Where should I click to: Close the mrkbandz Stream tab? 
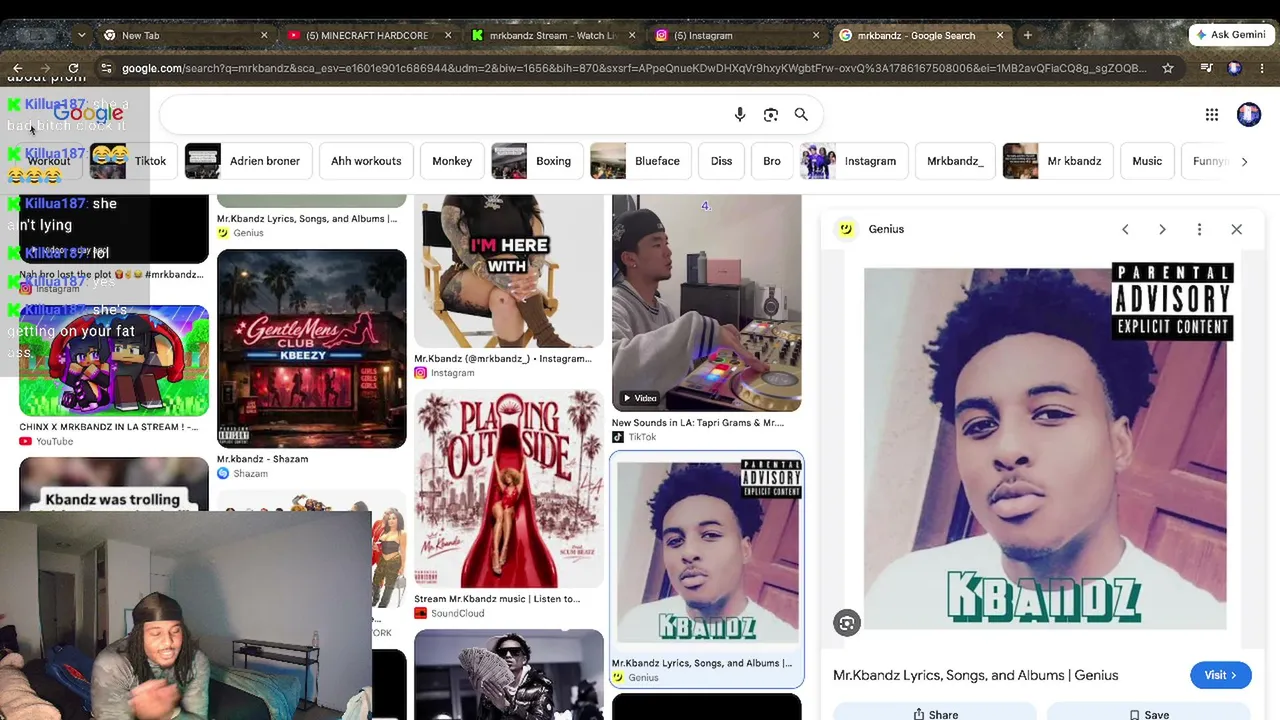632,35
